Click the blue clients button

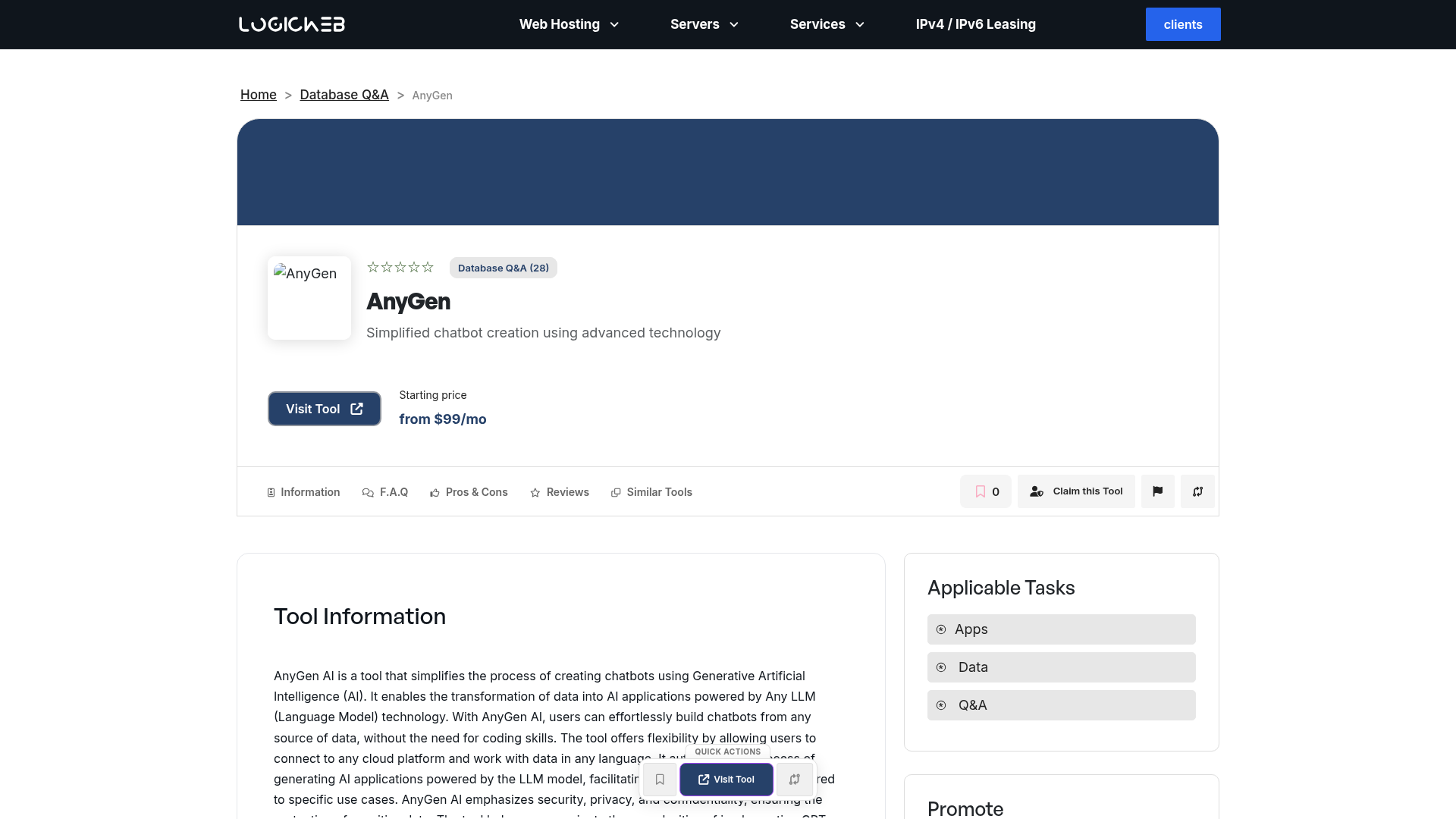tap(1183, 24)
